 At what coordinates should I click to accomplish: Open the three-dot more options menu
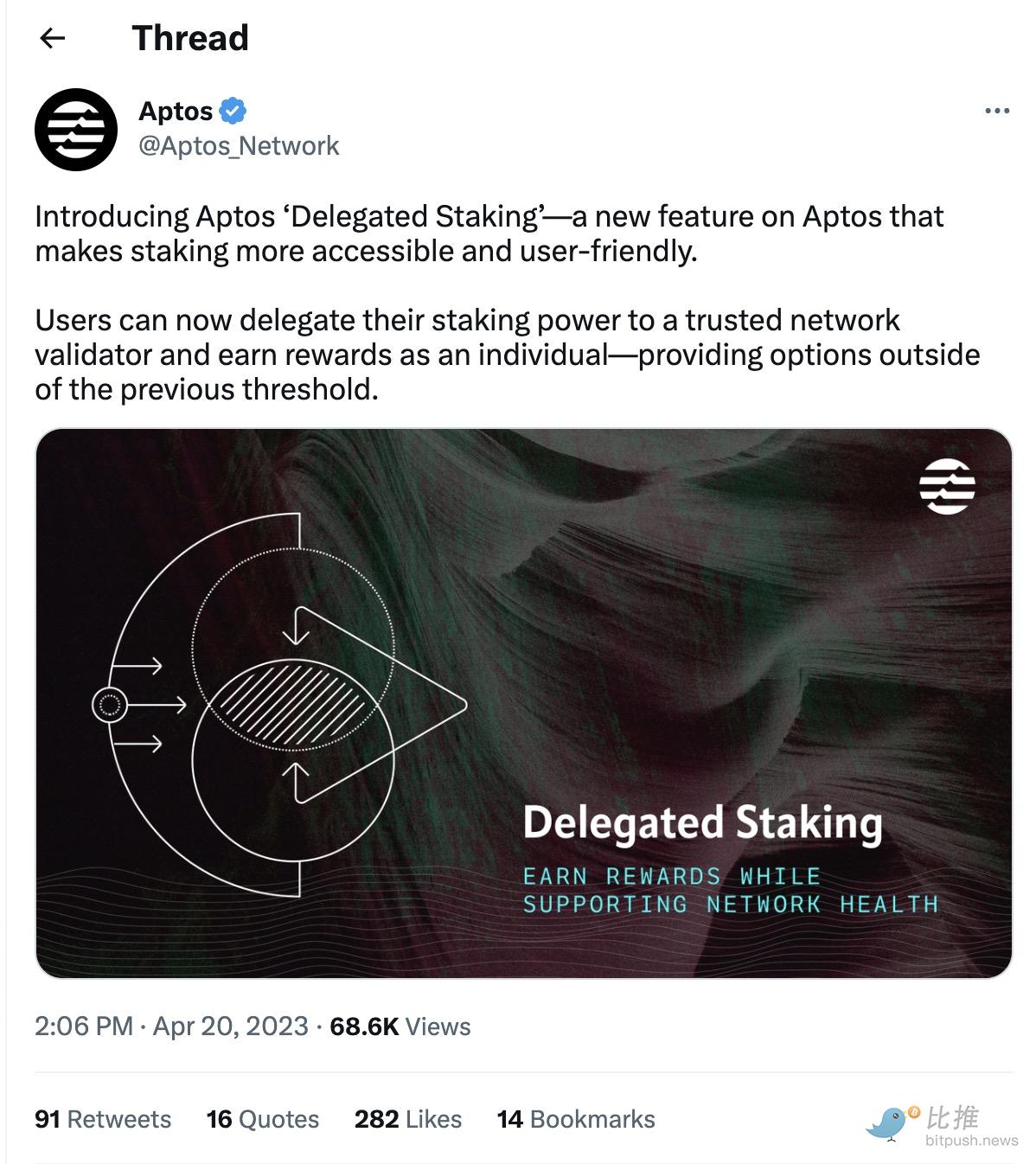coord(997,111)
